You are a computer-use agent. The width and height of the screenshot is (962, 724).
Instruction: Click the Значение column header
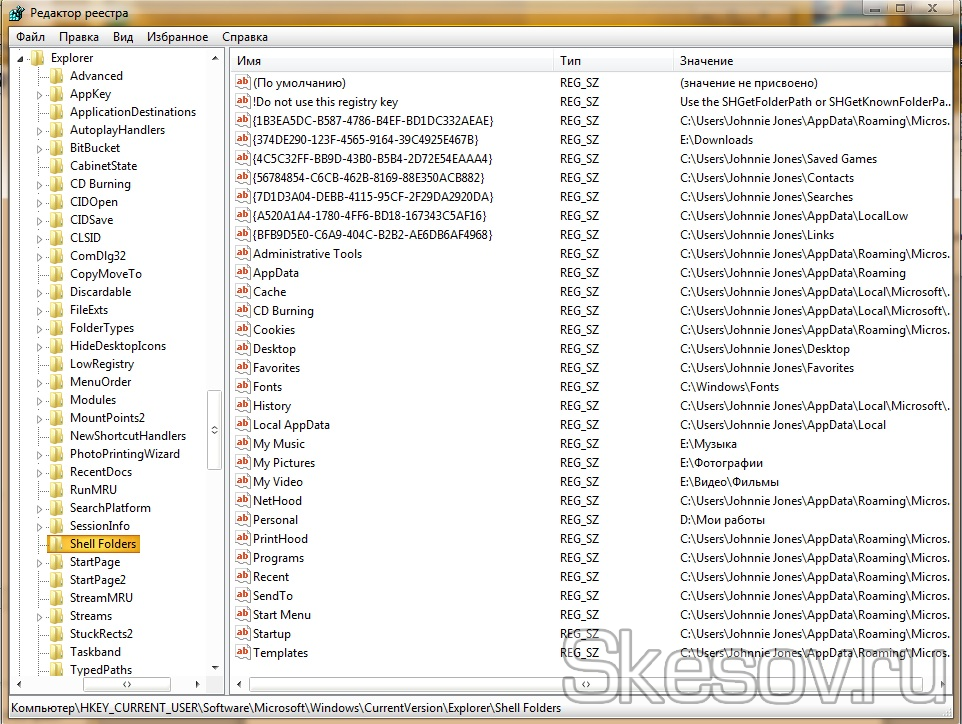point(810,62)
